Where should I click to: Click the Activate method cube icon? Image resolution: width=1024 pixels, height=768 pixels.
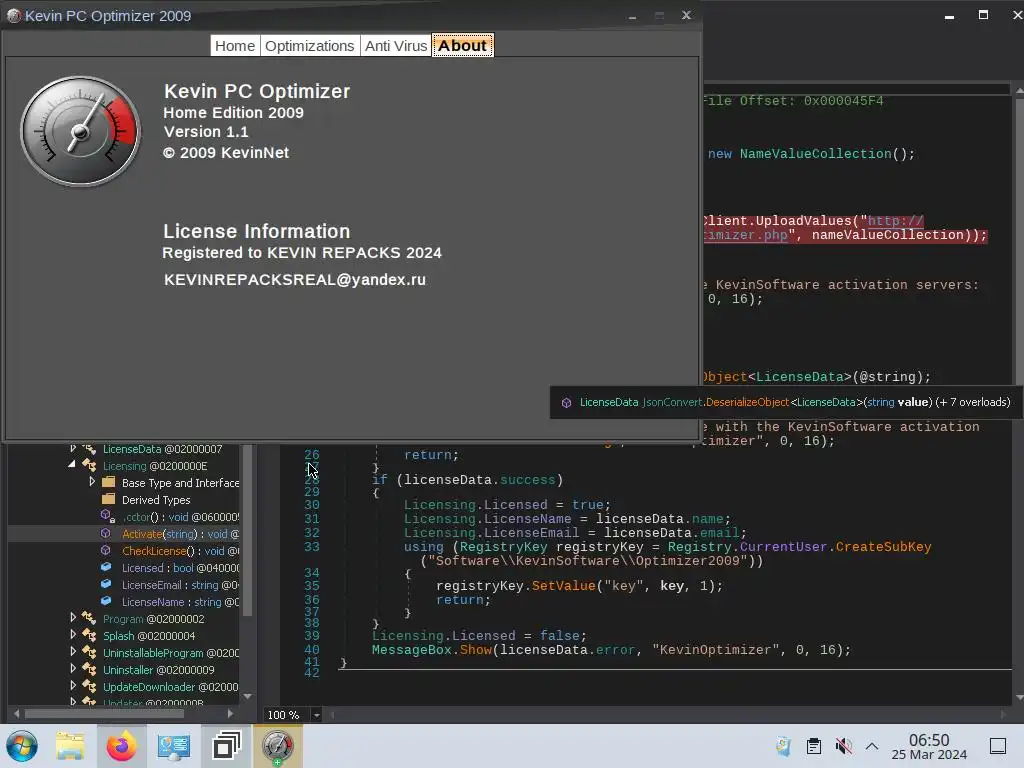click(x=106, y=534)
